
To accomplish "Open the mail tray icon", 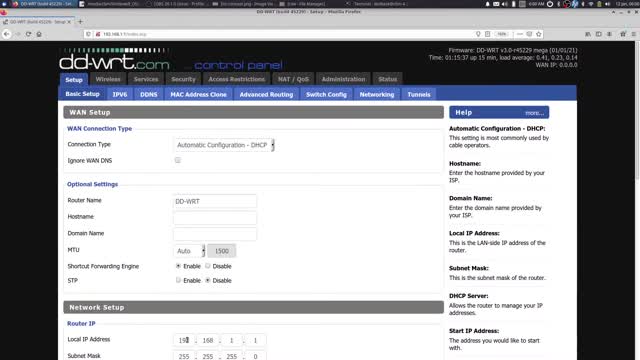I will pyautogui.click(x=496, y=4).
